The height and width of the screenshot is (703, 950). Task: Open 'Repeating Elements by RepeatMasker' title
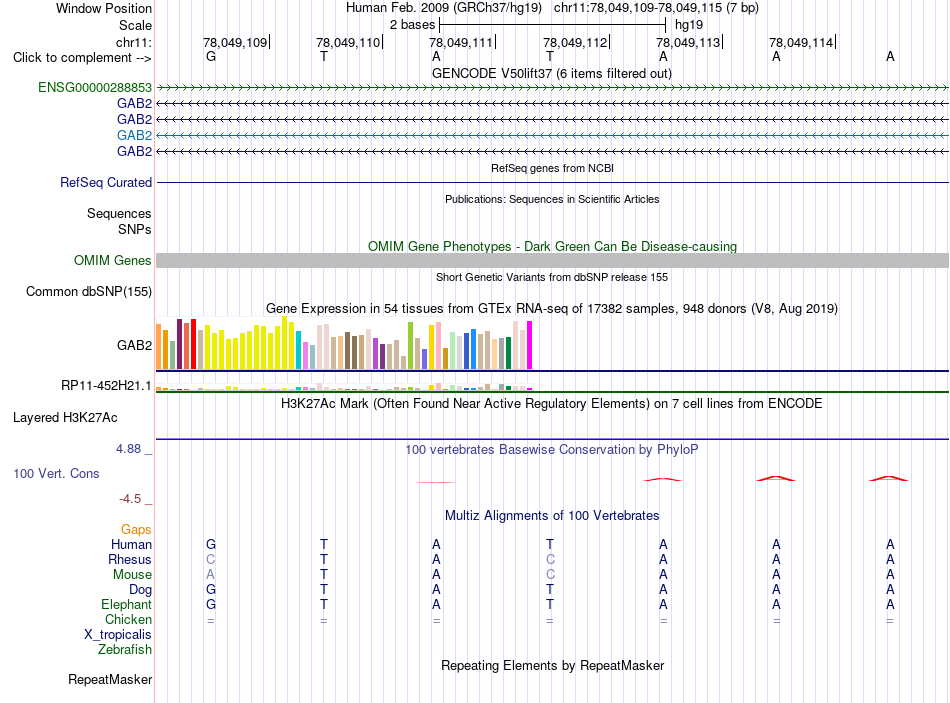pos(552,665)
